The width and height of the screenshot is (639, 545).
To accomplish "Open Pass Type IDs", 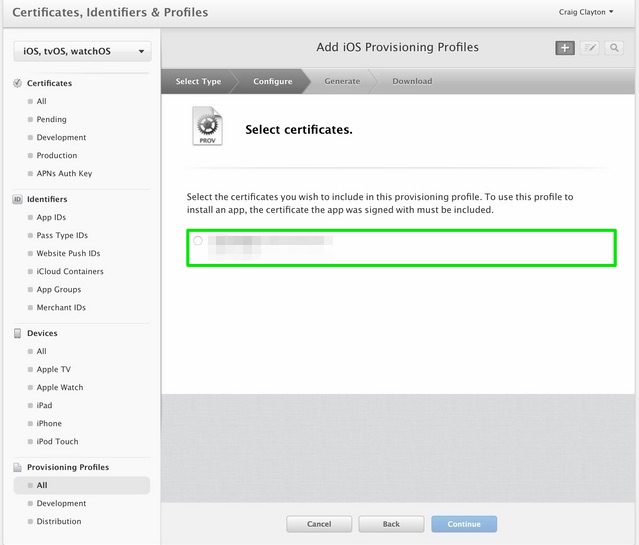I will click(x=62, y=235).
